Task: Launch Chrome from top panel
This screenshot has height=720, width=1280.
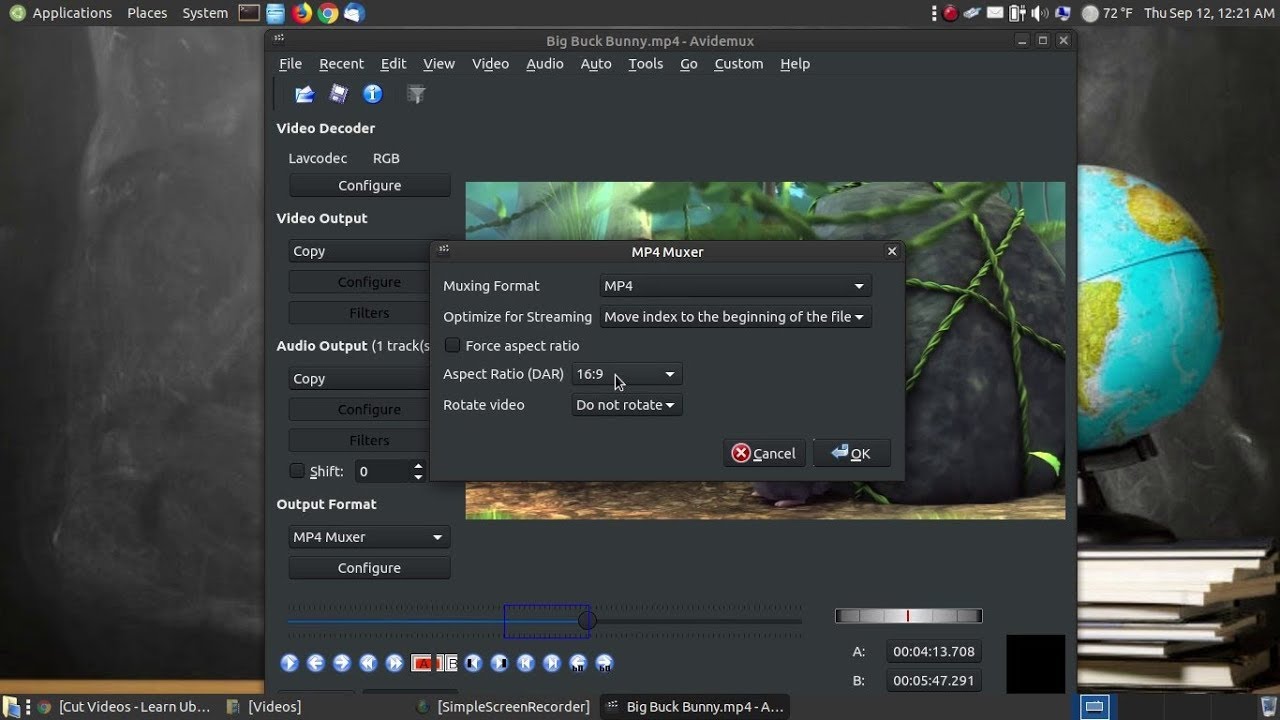Action: [327, 13]
